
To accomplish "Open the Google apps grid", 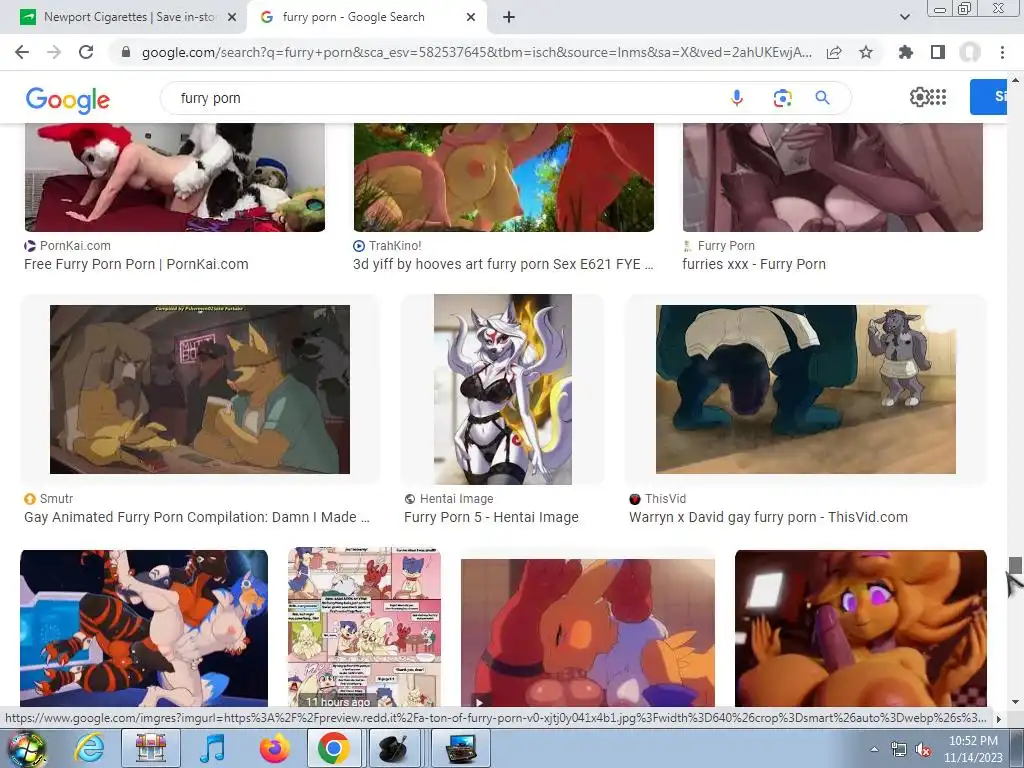I will (937, 97).
